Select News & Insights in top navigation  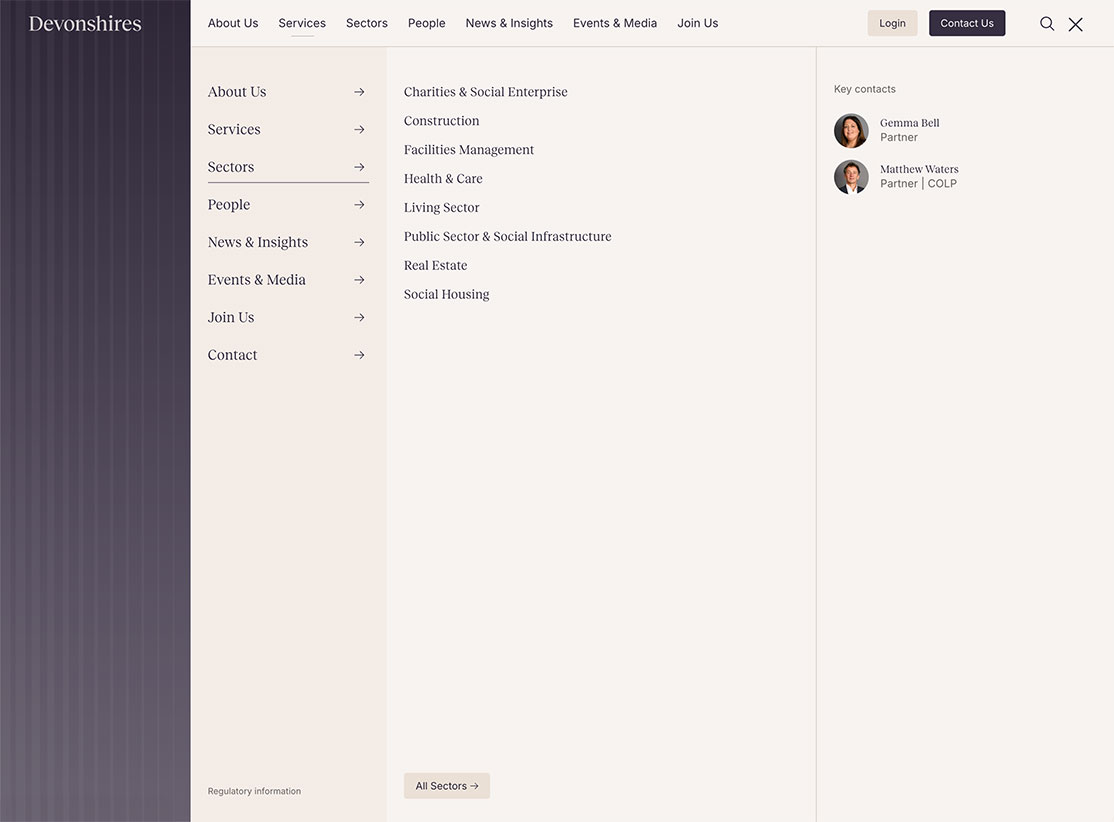point(509,23)
